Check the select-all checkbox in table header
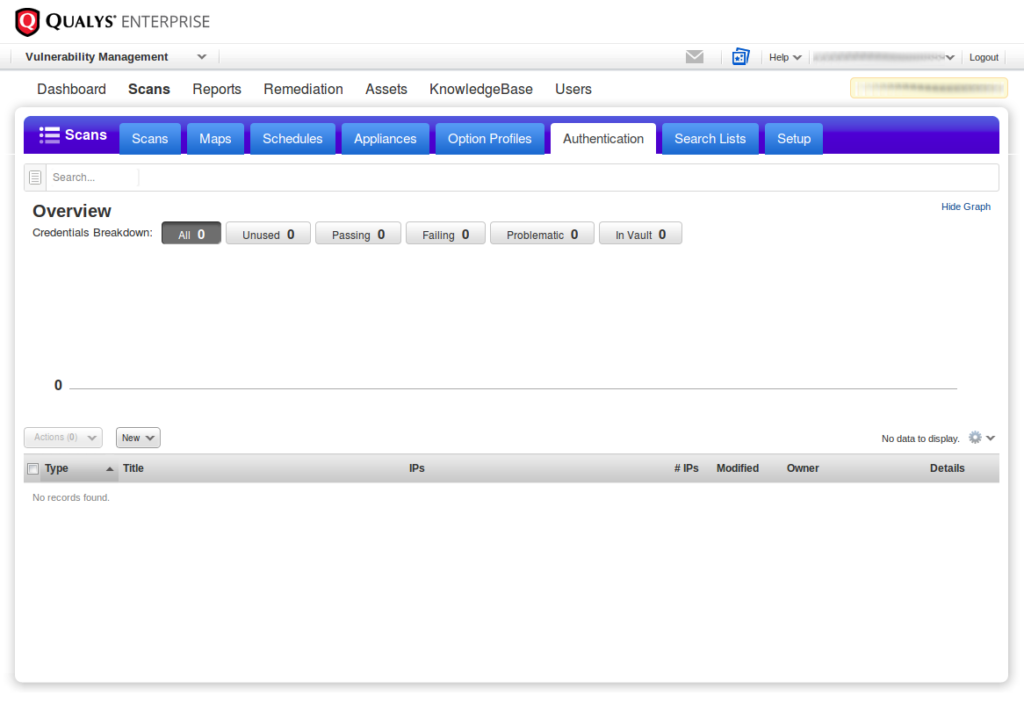Image resolution: width=1024 pixels, height=703 pixels. 33,468
